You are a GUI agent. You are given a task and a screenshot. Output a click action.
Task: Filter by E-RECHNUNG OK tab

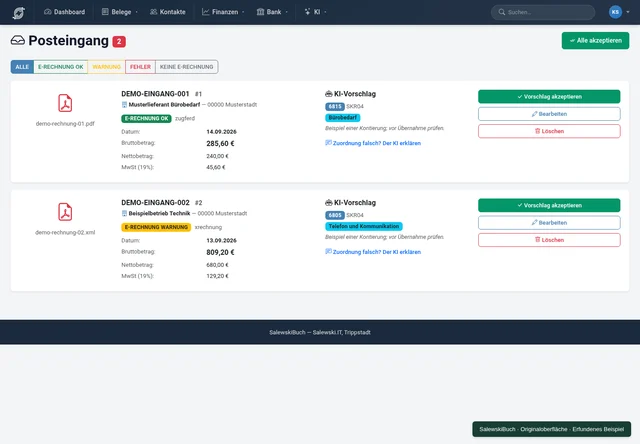pos(60,67)
